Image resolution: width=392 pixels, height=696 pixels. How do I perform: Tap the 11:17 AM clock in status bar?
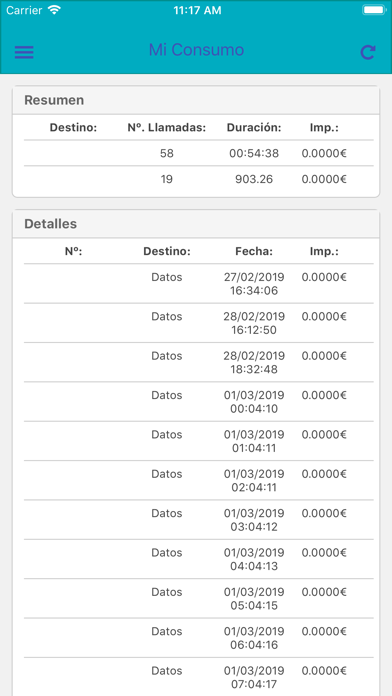(197, 10)
